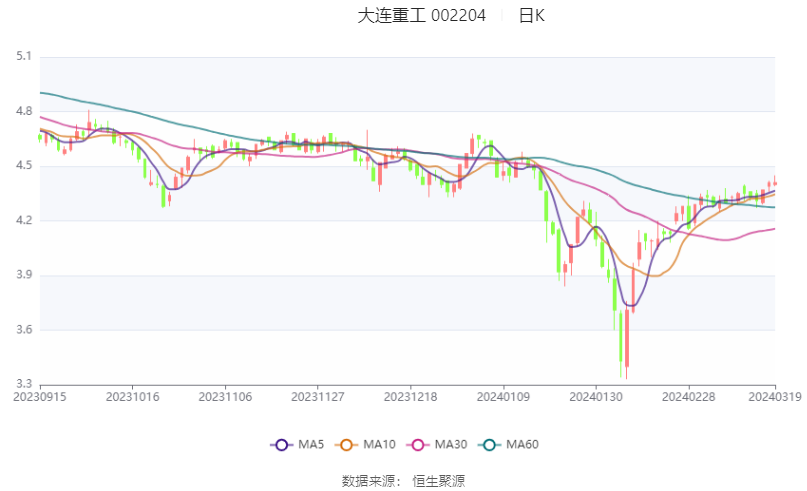Toggle the MA30 legend marker
The height and width of the screenshot is (491, 807).
[418, 445]
